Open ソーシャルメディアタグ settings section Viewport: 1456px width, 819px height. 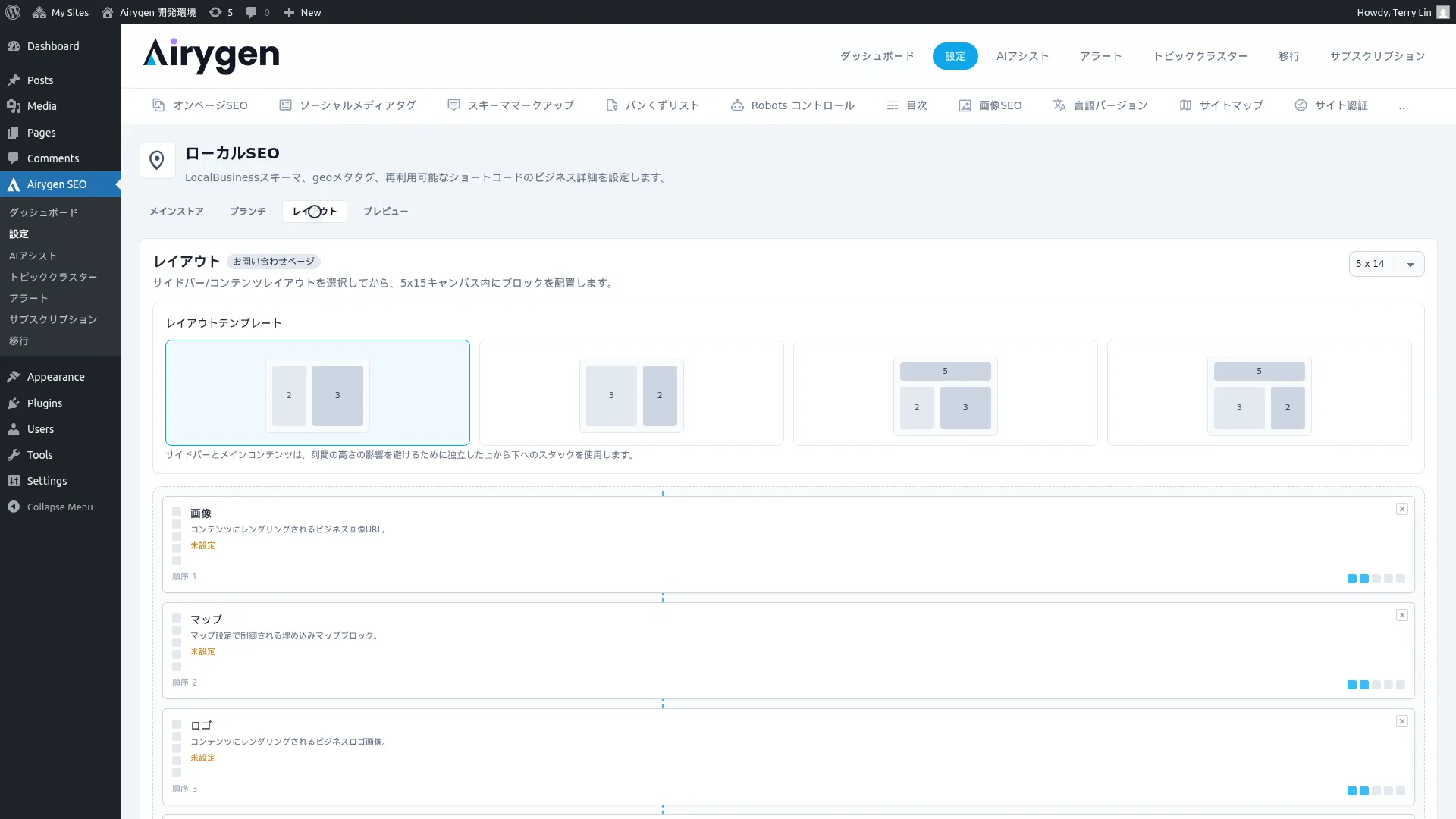point(347,105)
